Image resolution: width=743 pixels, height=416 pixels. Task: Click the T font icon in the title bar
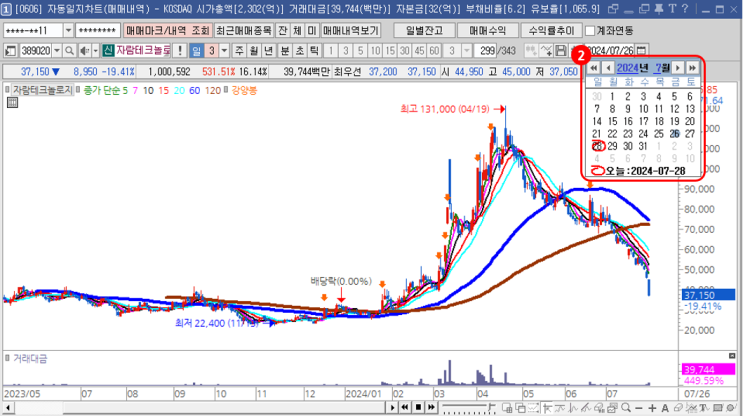[672, 9]
